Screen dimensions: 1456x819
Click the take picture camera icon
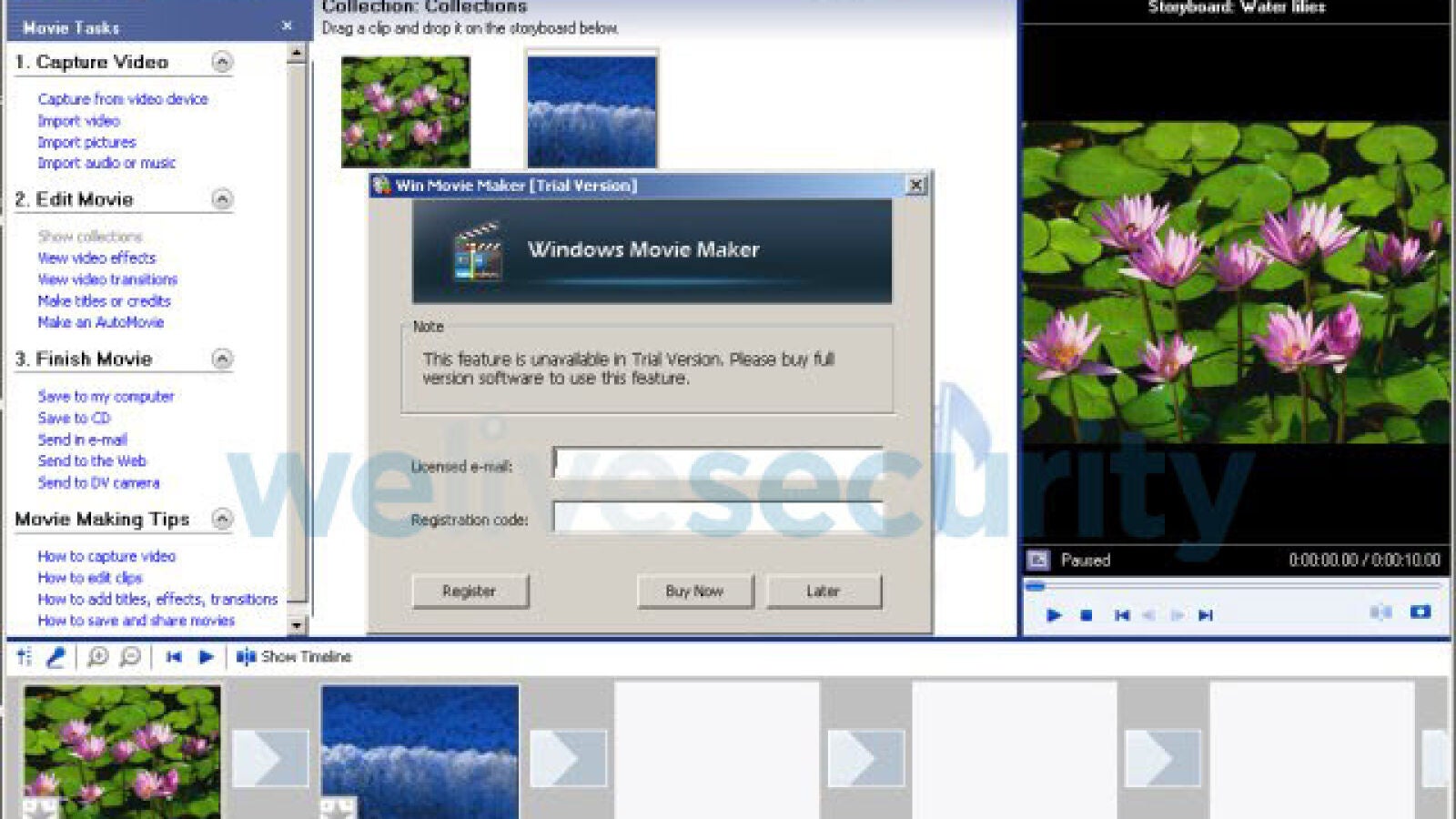(1420, 612)
